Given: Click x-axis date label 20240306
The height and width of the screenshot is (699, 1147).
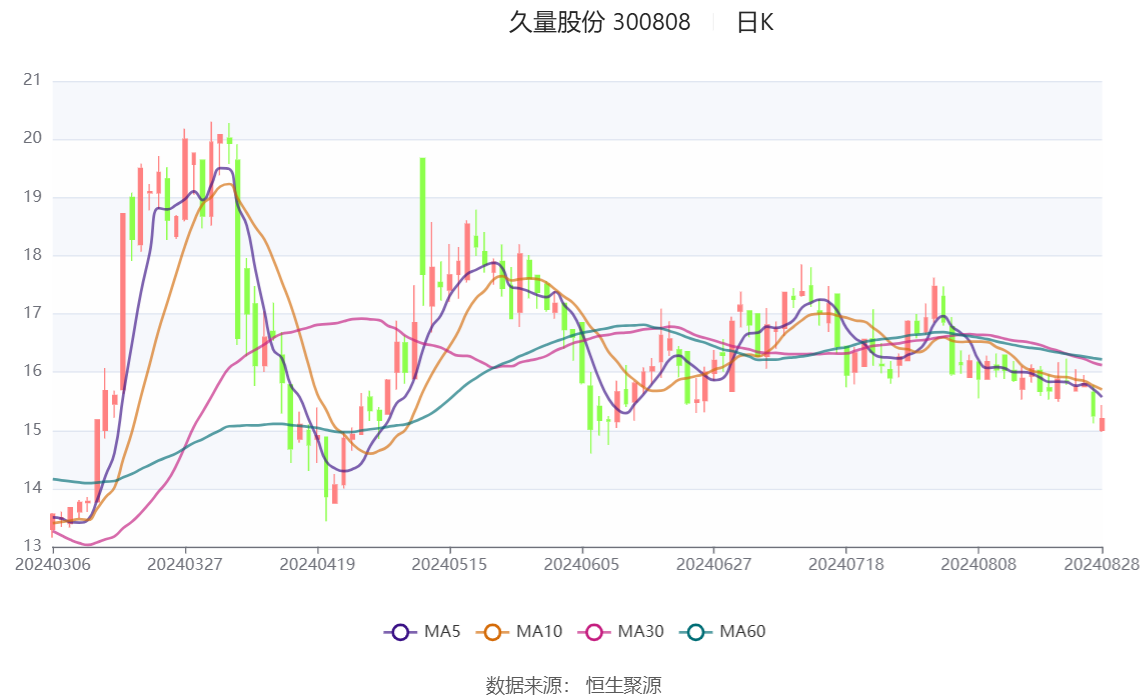Looking at the screenshot, I should pyautogui.click(x=53, y=565).
